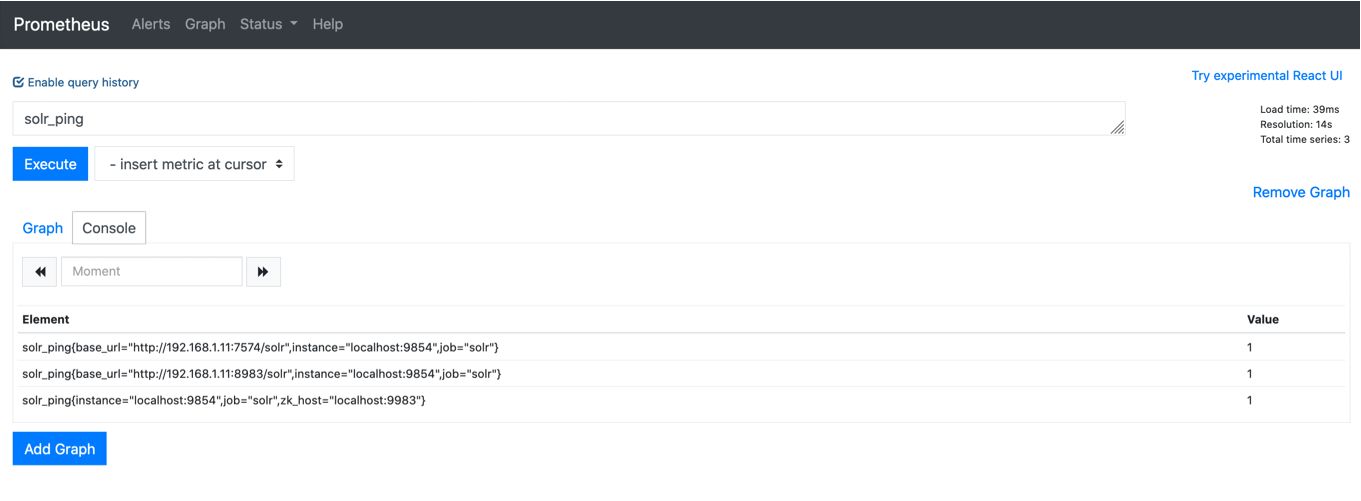The width and height of the screenshot is (1361, 501).
Task: Select the solr_ping row with port 7574
Action: tap(260, 347)
